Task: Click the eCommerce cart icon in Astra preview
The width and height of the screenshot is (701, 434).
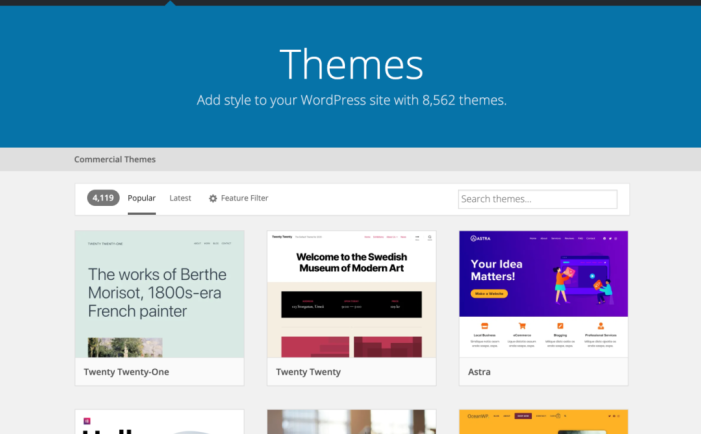Action: 523,327
